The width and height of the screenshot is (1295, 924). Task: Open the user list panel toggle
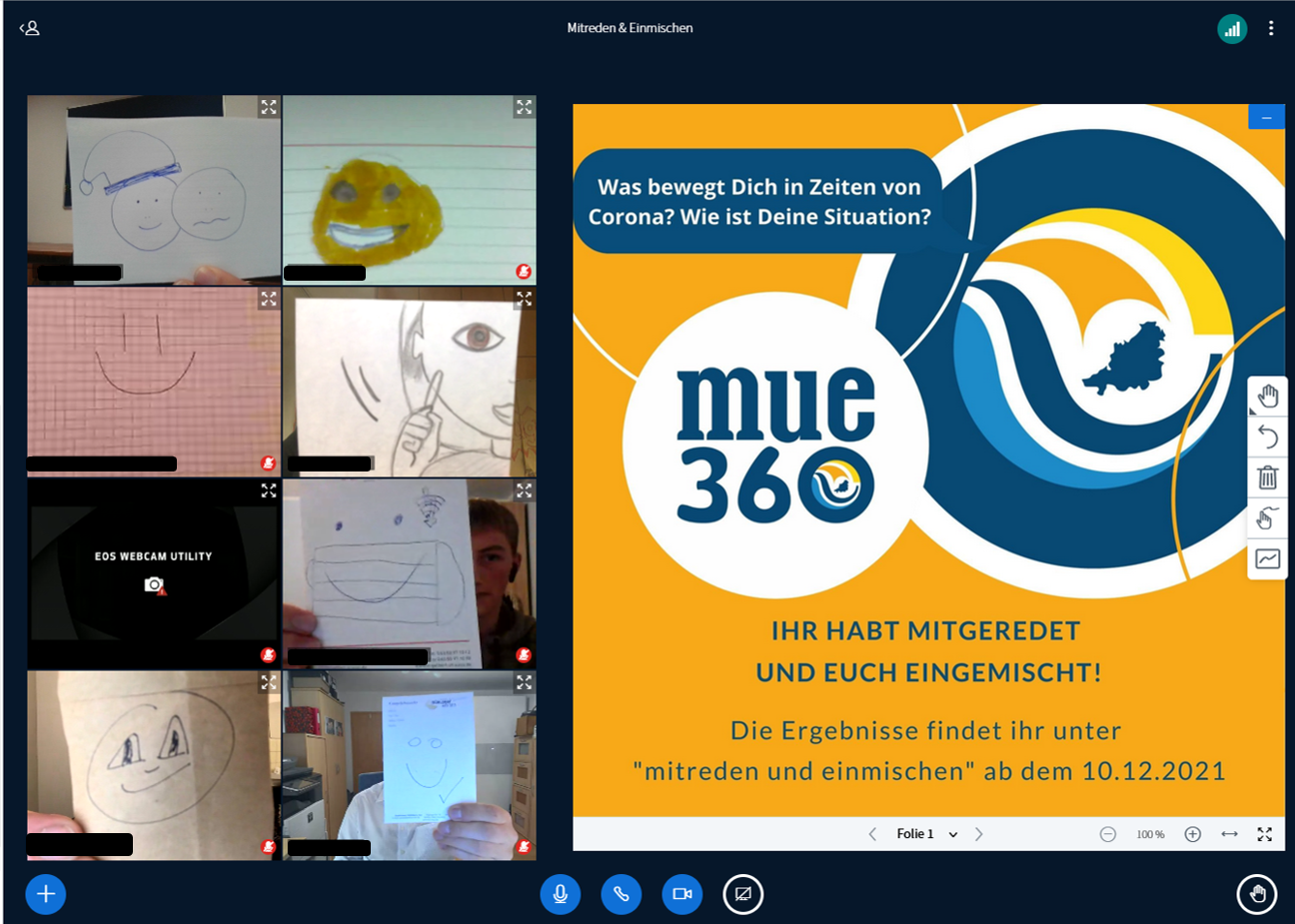(30, 28)
